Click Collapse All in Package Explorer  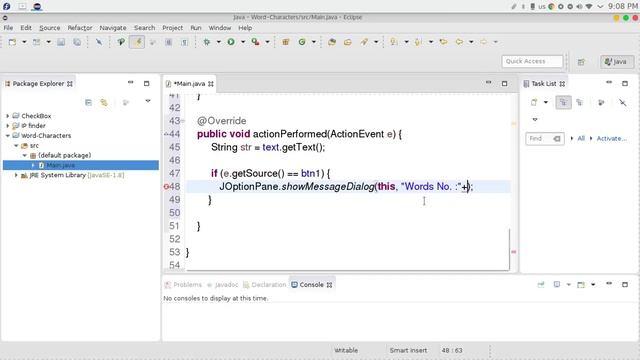click(88, 102)
